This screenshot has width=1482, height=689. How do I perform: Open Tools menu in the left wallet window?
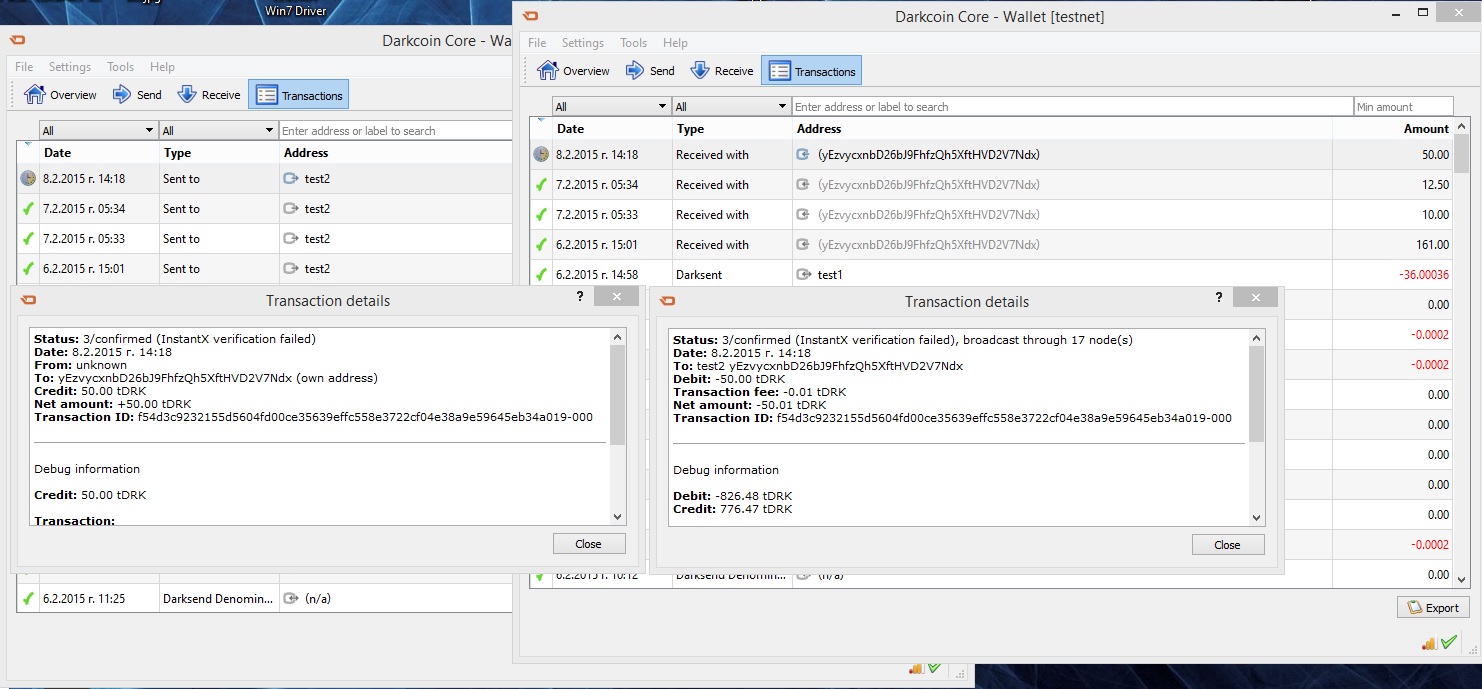(120, 67)
